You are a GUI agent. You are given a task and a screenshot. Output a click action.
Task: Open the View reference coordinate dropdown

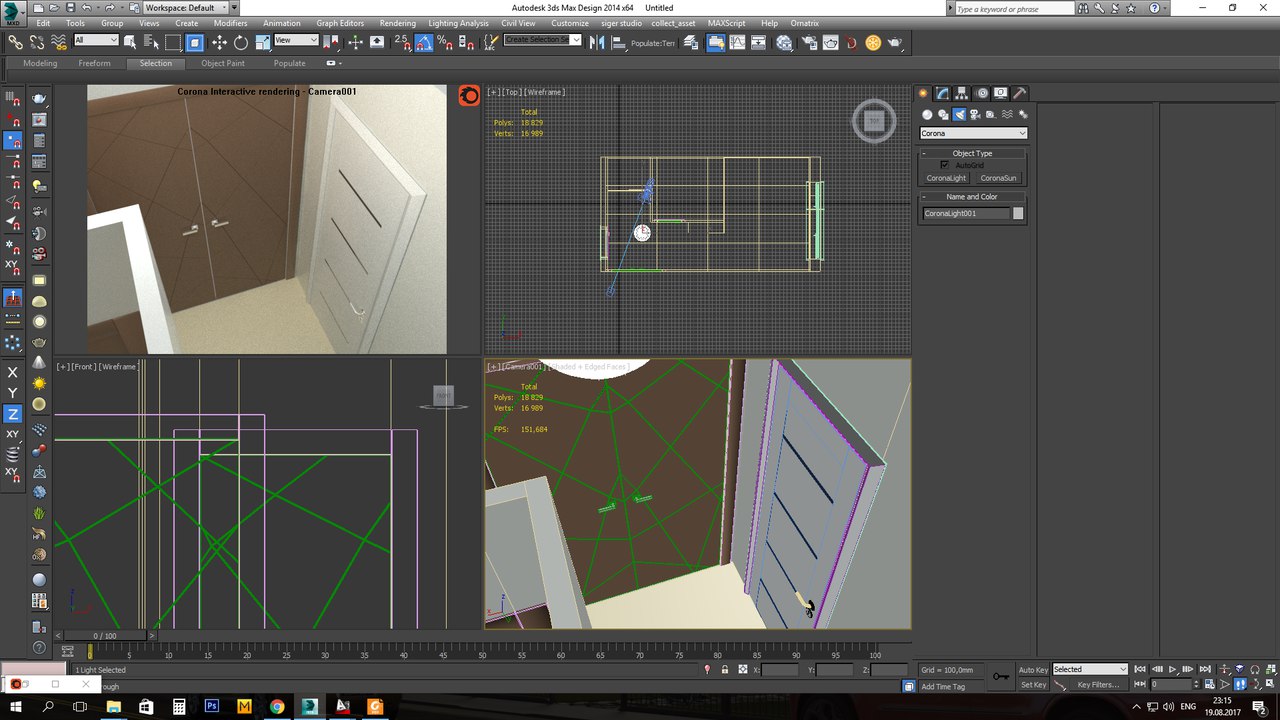click(296, 40)
